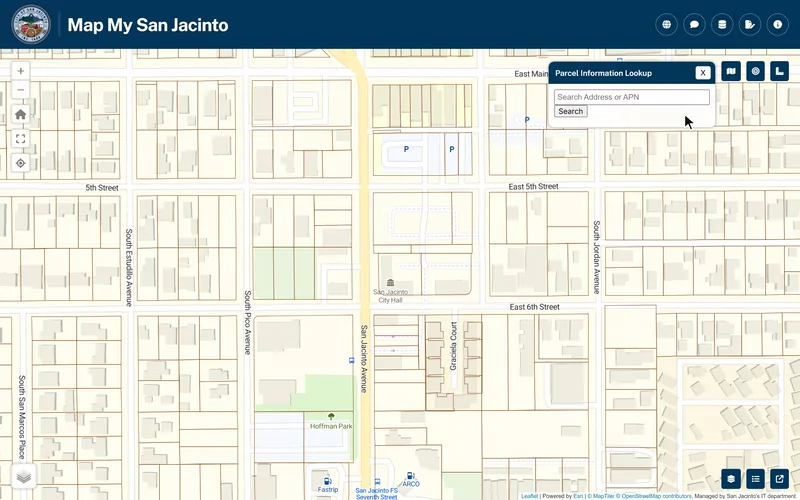The height and width of the screenshot is (500, 800).
Task: Zoom in with the plus button
Action: click(20, 71)
